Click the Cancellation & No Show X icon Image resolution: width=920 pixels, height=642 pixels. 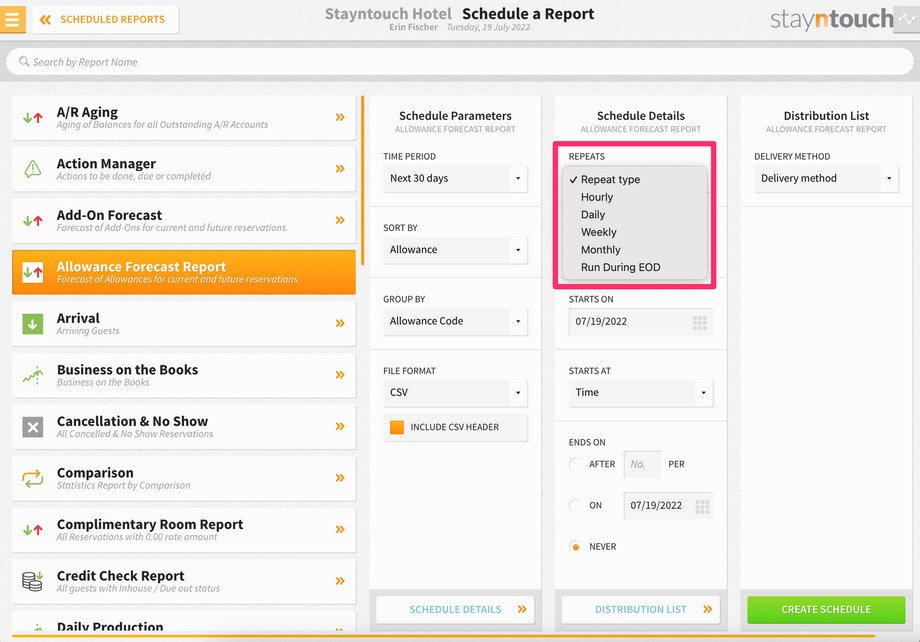[x=33, y=427]
